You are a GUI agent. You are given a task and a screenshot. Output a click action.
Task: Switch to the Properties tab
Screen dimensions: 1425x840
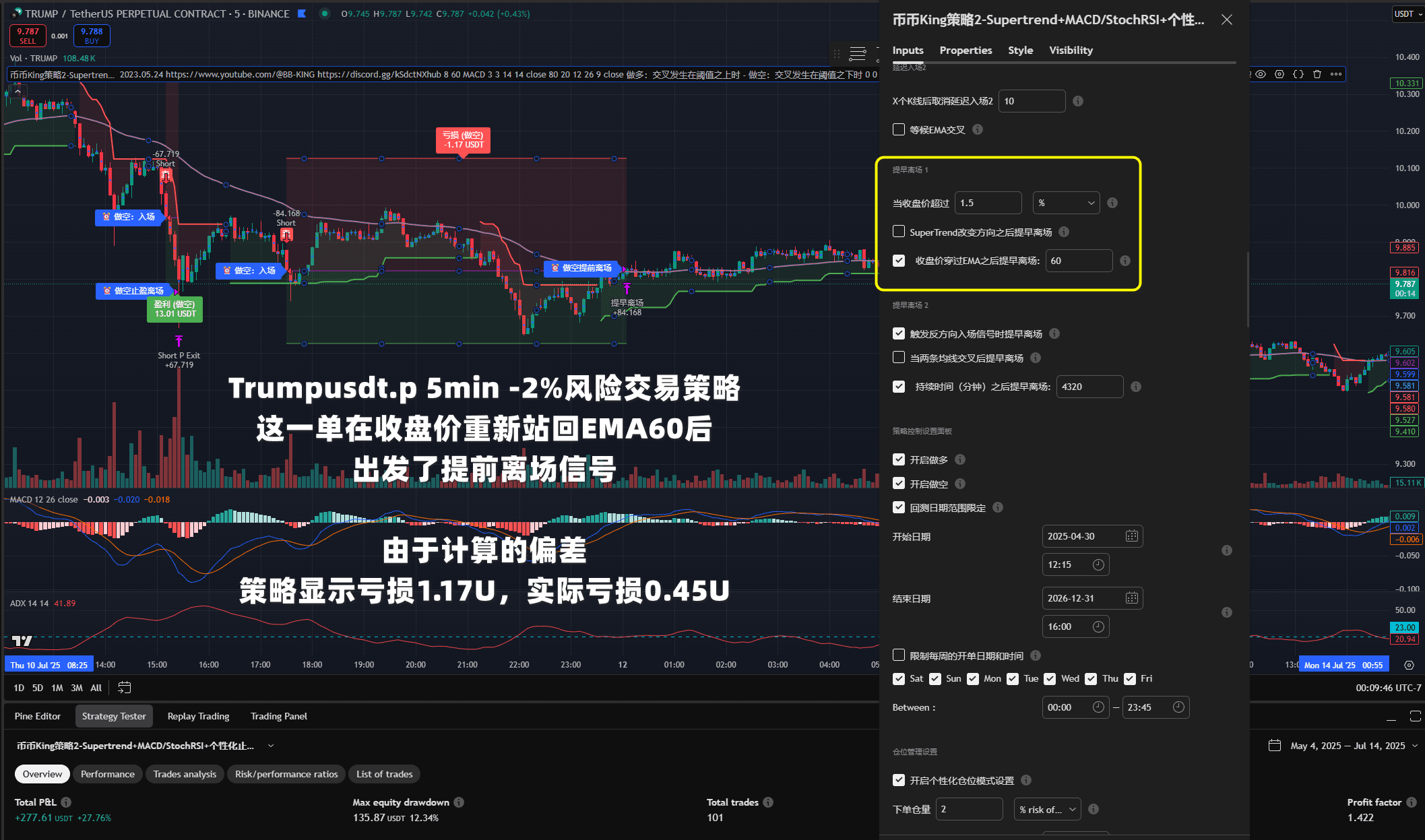(x=965, y=51)
